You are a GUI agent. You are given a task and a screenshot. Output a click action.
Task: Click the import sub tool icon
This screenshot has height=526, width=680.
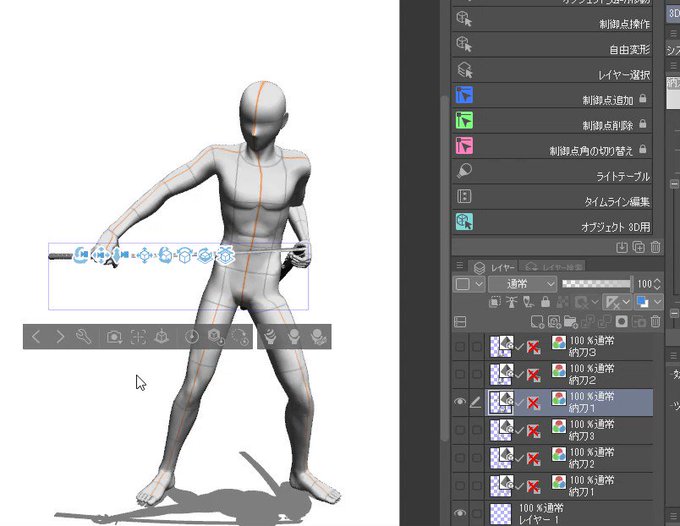622,247
